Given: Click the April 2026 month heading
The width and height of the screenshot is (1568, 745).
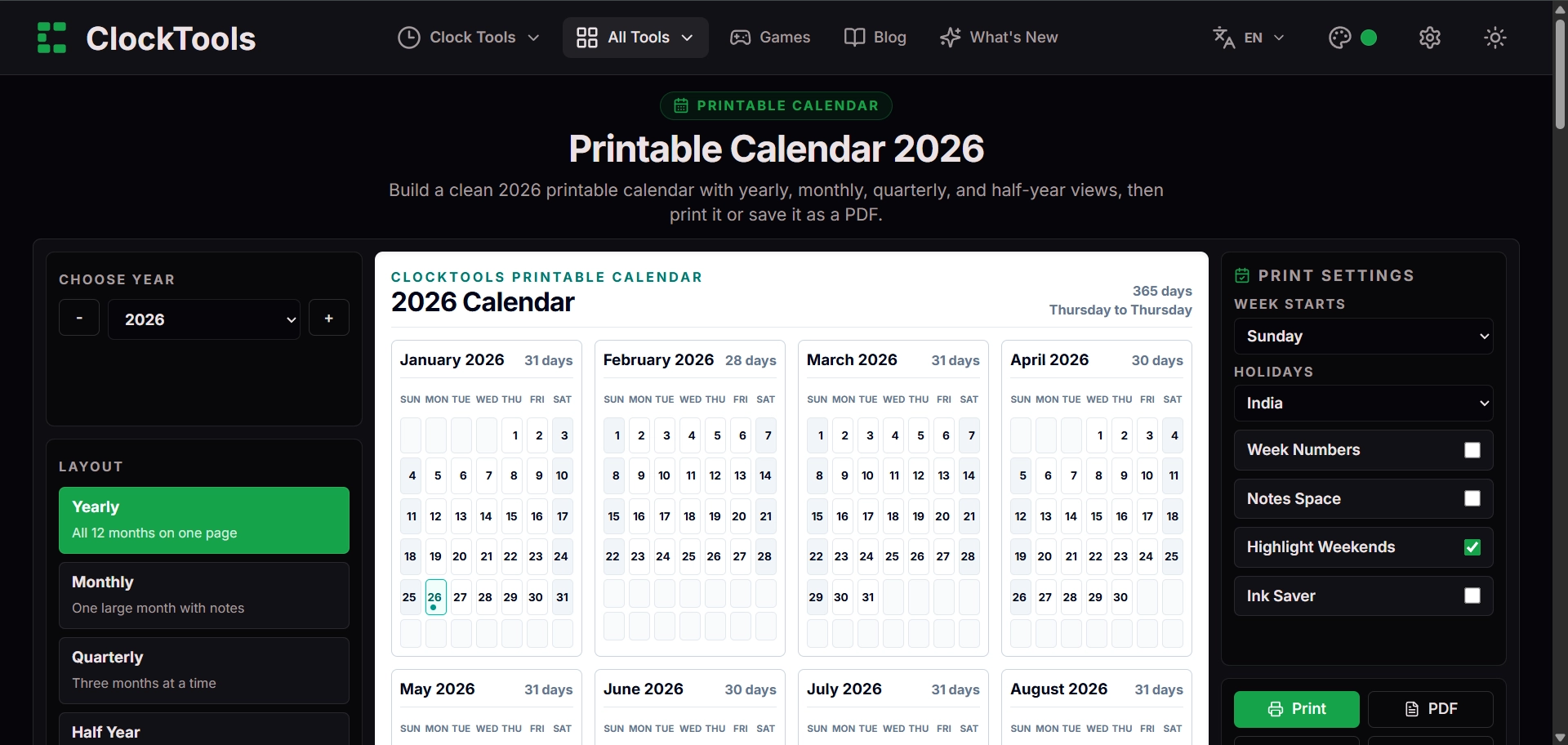Looking at the screenshot, I should (1049, 360).
